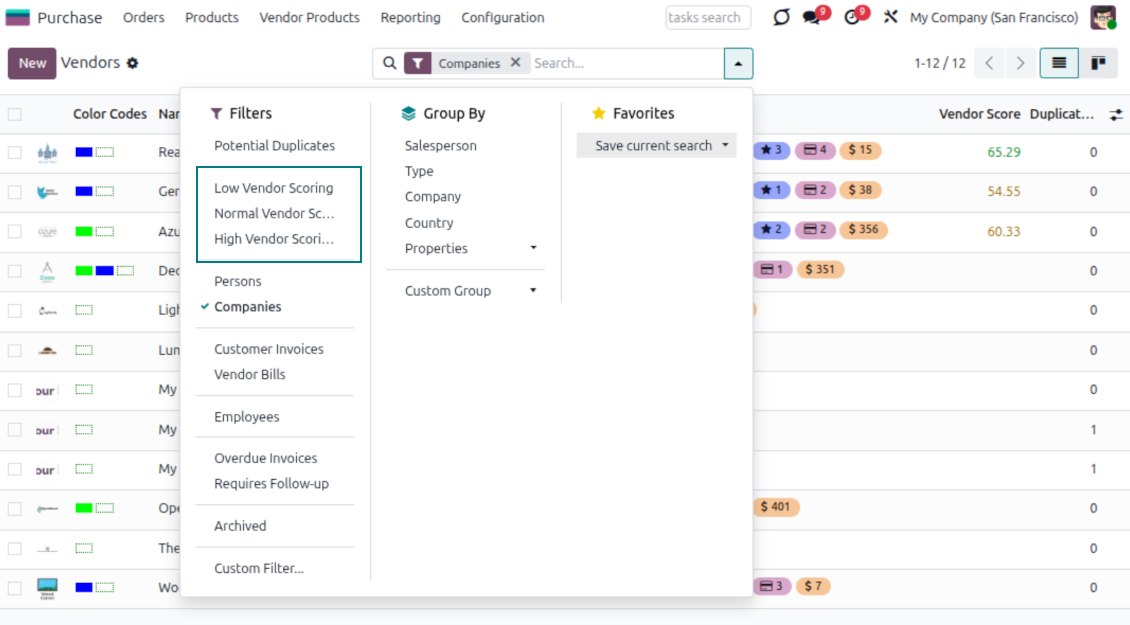Open the Reporting menu
The height and width of the screenshot is (625, 1130).
click(x=410, y=18)
